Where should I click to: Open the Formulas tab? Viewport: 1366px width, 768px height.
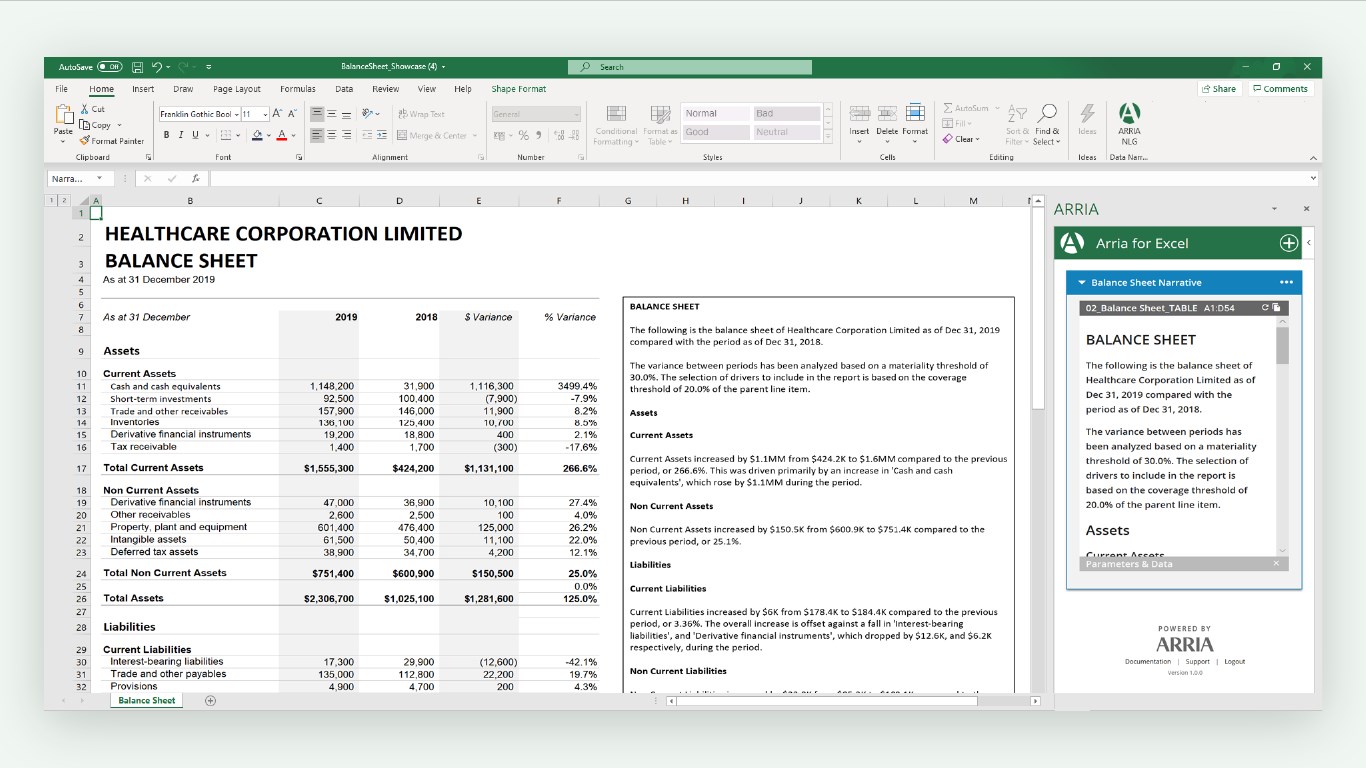point(298,89)
